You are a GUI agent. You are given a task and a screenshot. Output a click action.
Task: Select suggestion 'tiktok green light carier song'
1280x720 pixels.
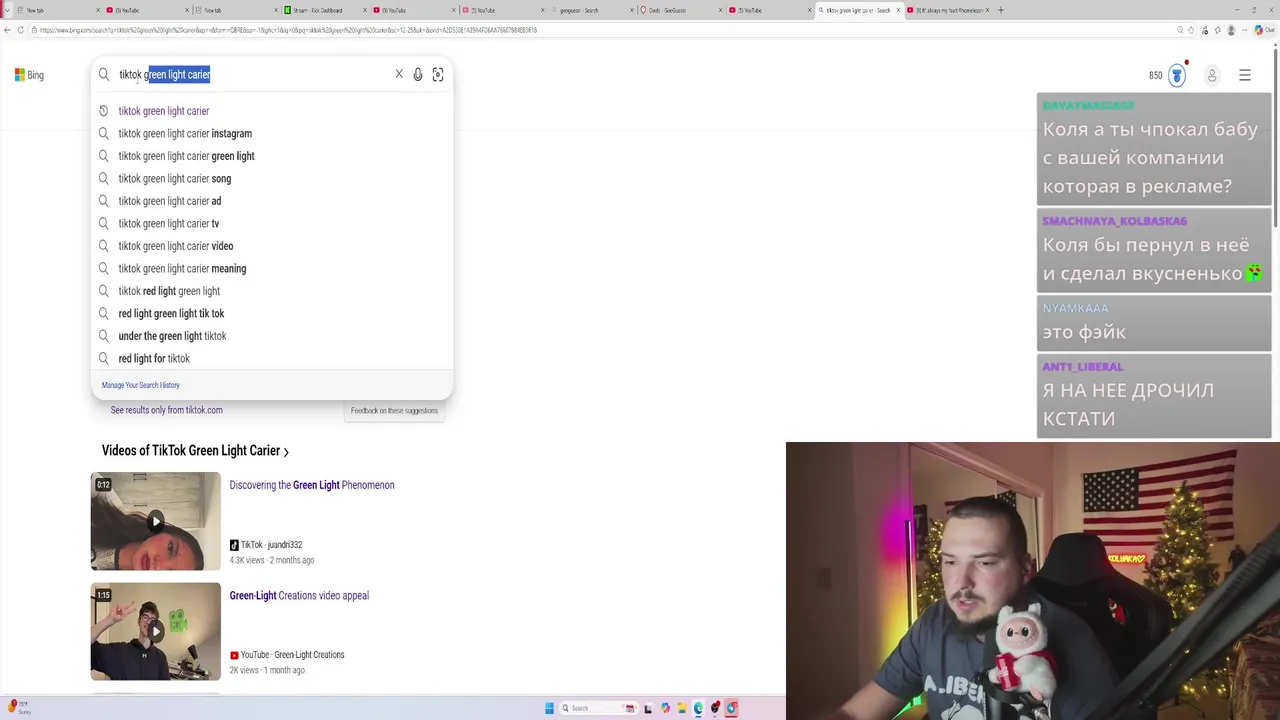(271, 178)
